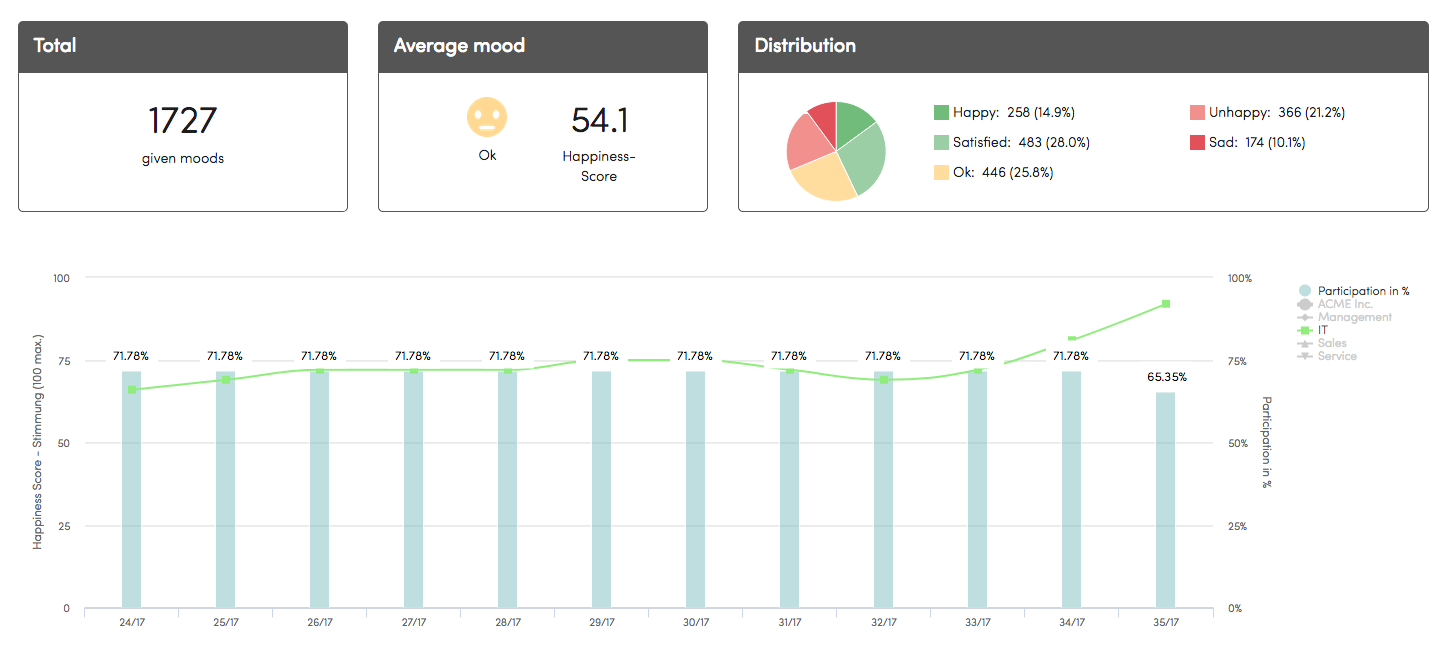
Task: Click the IT line data point at 35/17
Action: click(1166, 304)
